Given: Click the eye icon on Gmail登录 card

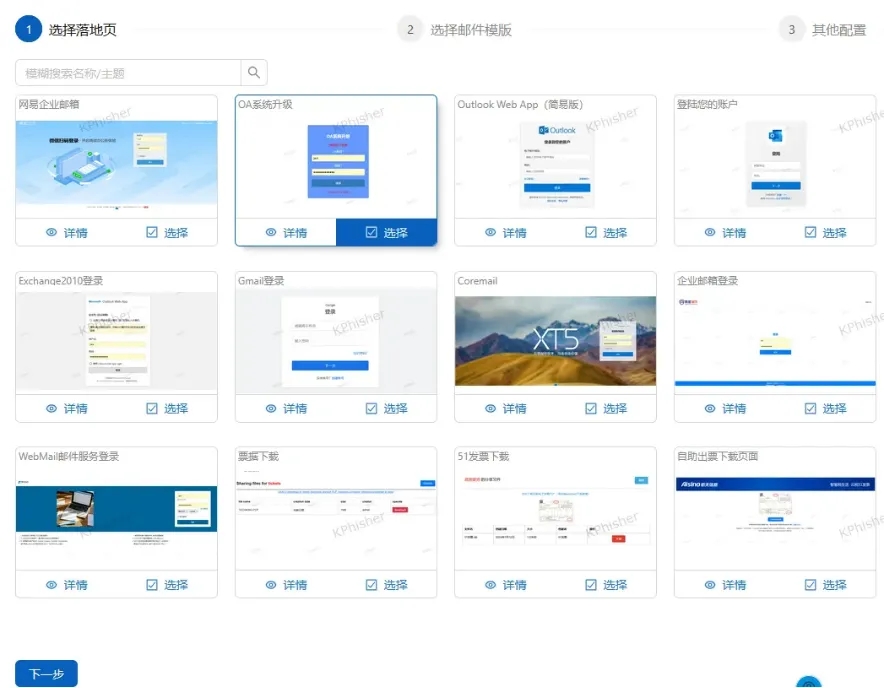Looking at the screenshot, I should pyautogui.click(x=271, y=409).
